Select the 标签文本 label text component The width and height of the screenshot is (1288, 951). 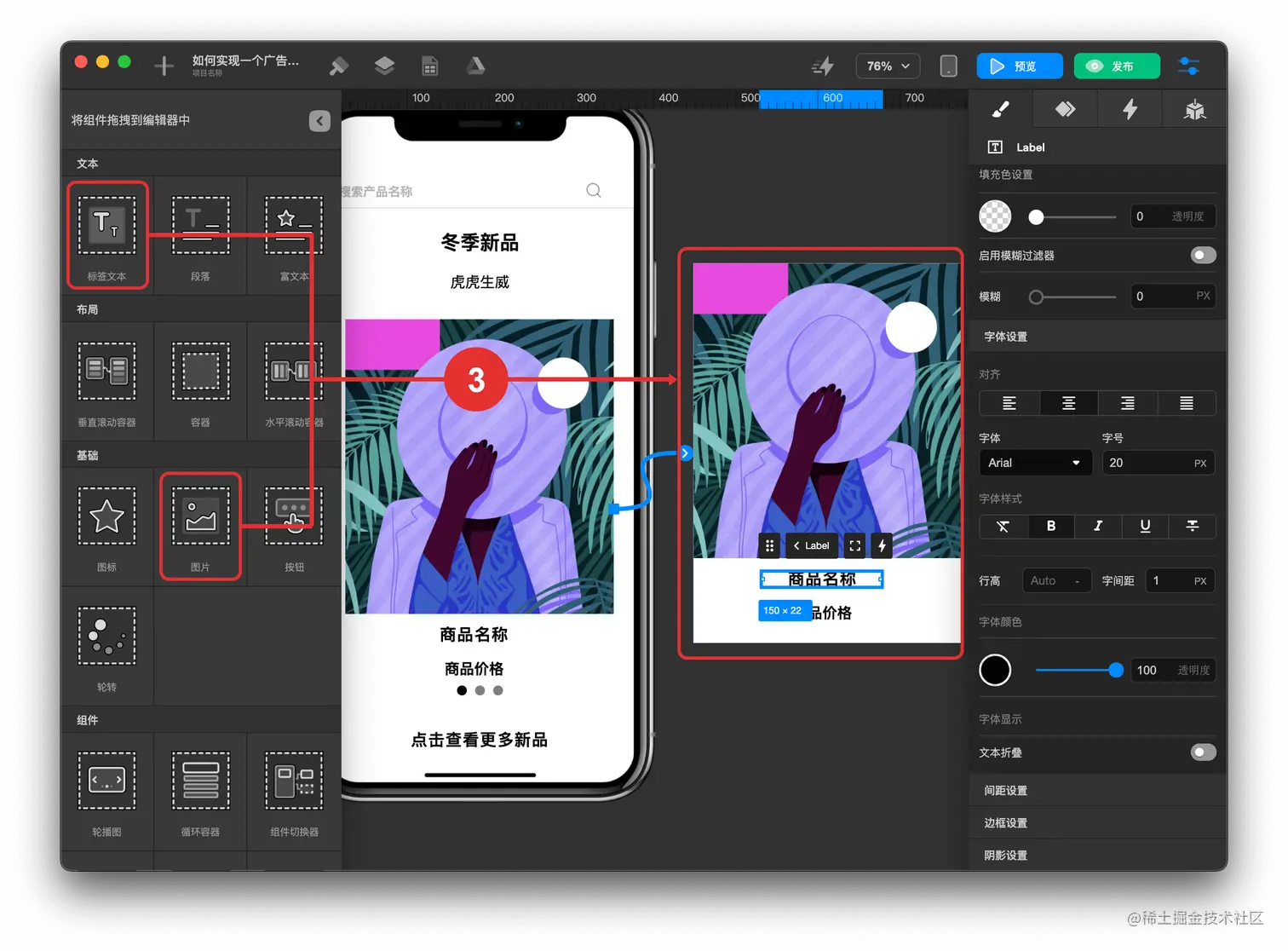(107, 235)
